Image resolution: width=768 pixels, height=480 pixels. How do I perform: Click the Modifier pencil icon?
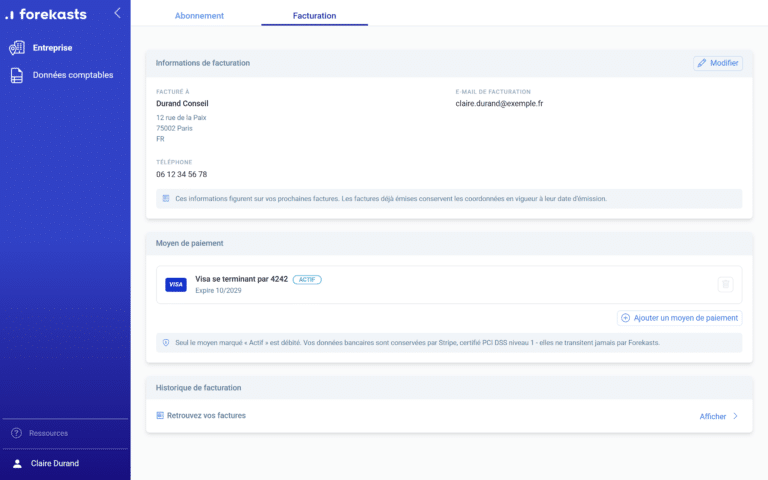702,63
